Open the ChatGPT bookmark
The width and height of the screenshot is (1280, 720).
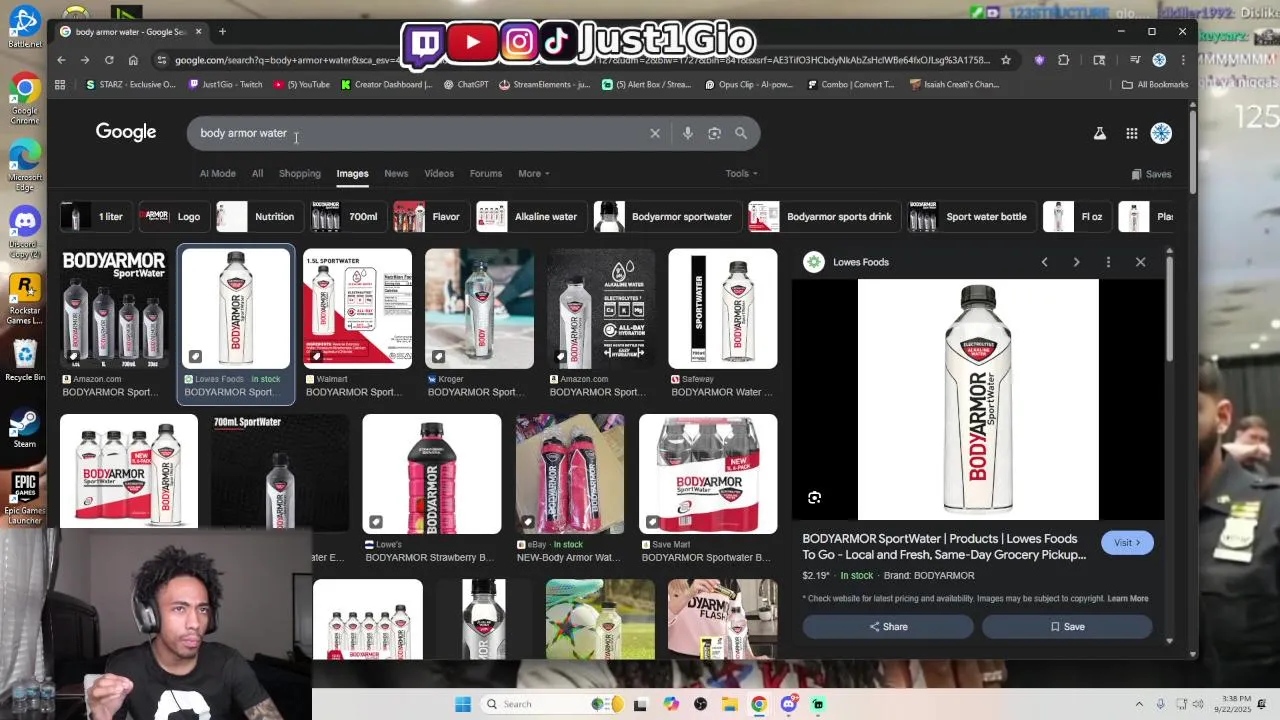tap(466, 84)
